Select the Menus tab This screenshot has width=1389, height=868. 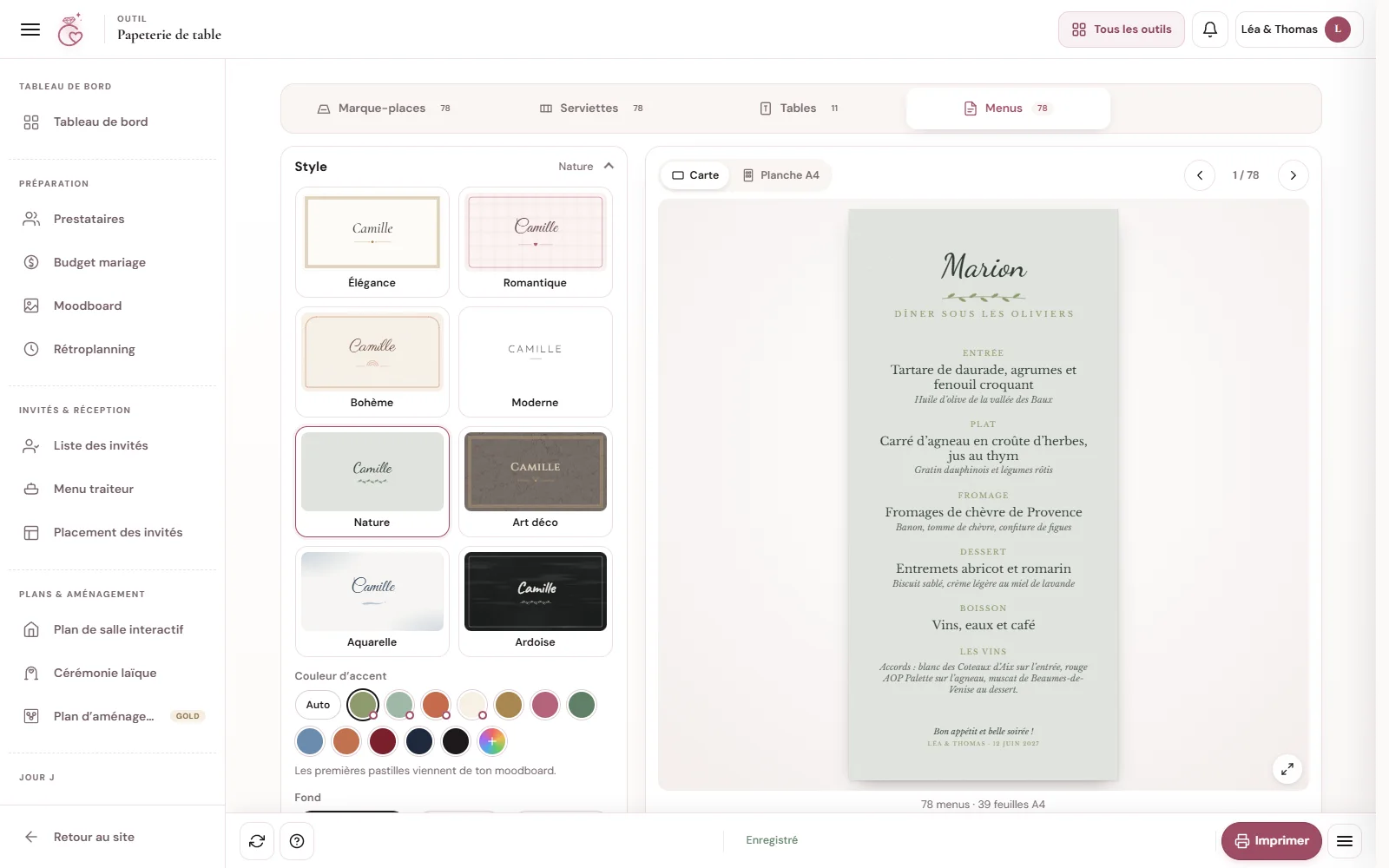click(x=1008, y=108)
